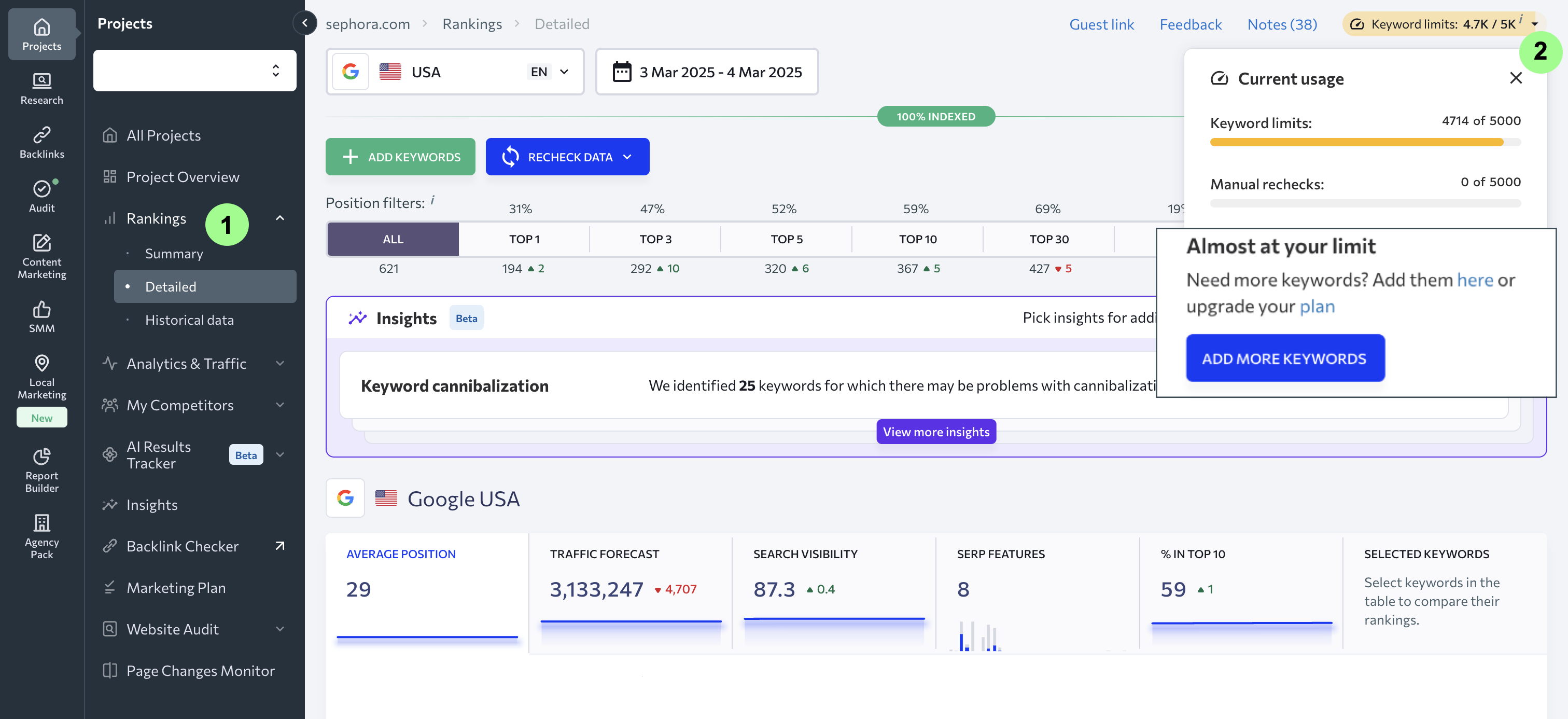Select the TOP 30 position filter
The height and width of the screenshot is (719, 1568).
1049,239
